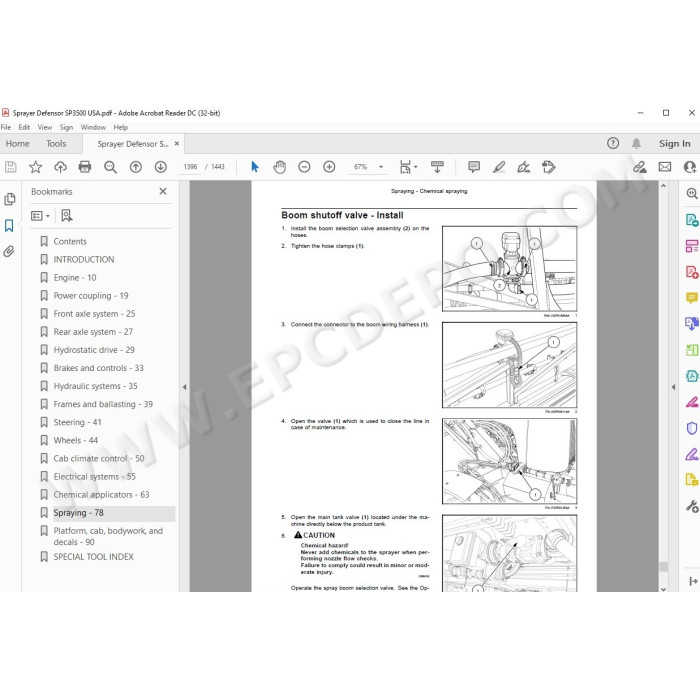Choose the Selection arrow tool
The height and width of the screenshot is (700, 700).
[x=254, y=167]
